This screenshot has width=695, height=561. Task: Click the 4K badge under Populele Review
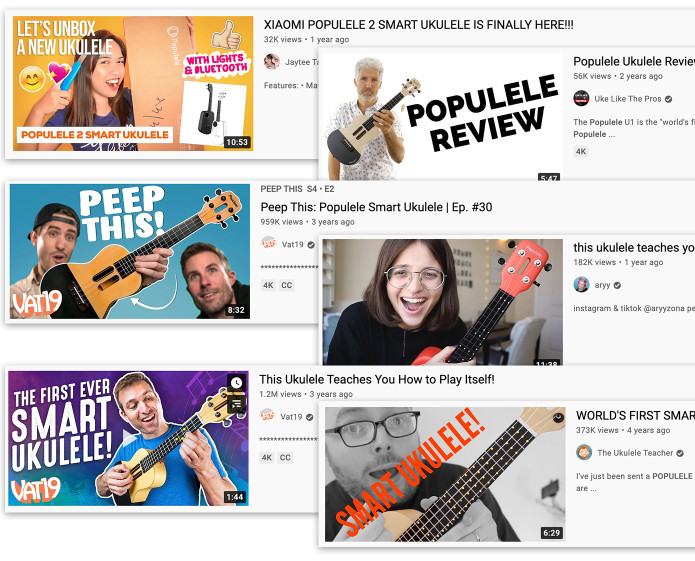point(581,152)
